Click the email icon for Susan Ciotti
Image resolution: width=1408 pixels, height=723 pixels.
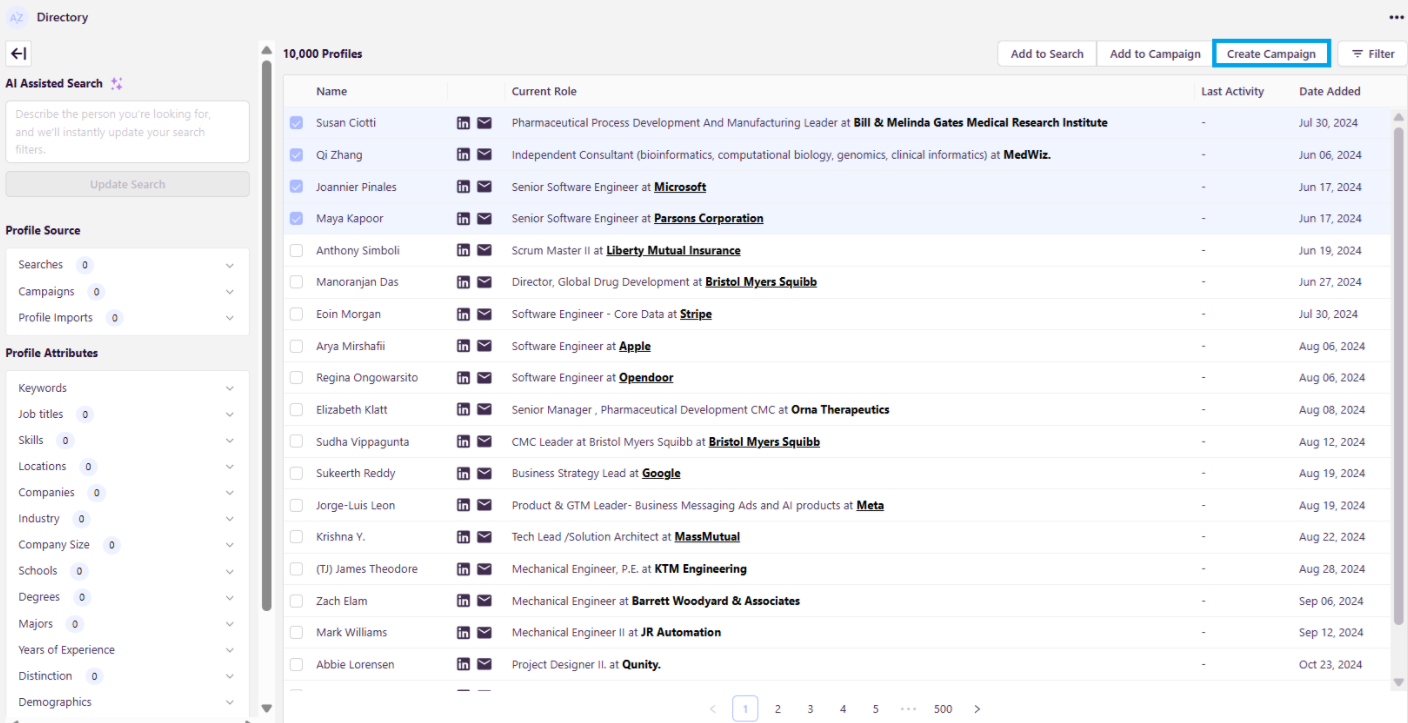[484, 123]
